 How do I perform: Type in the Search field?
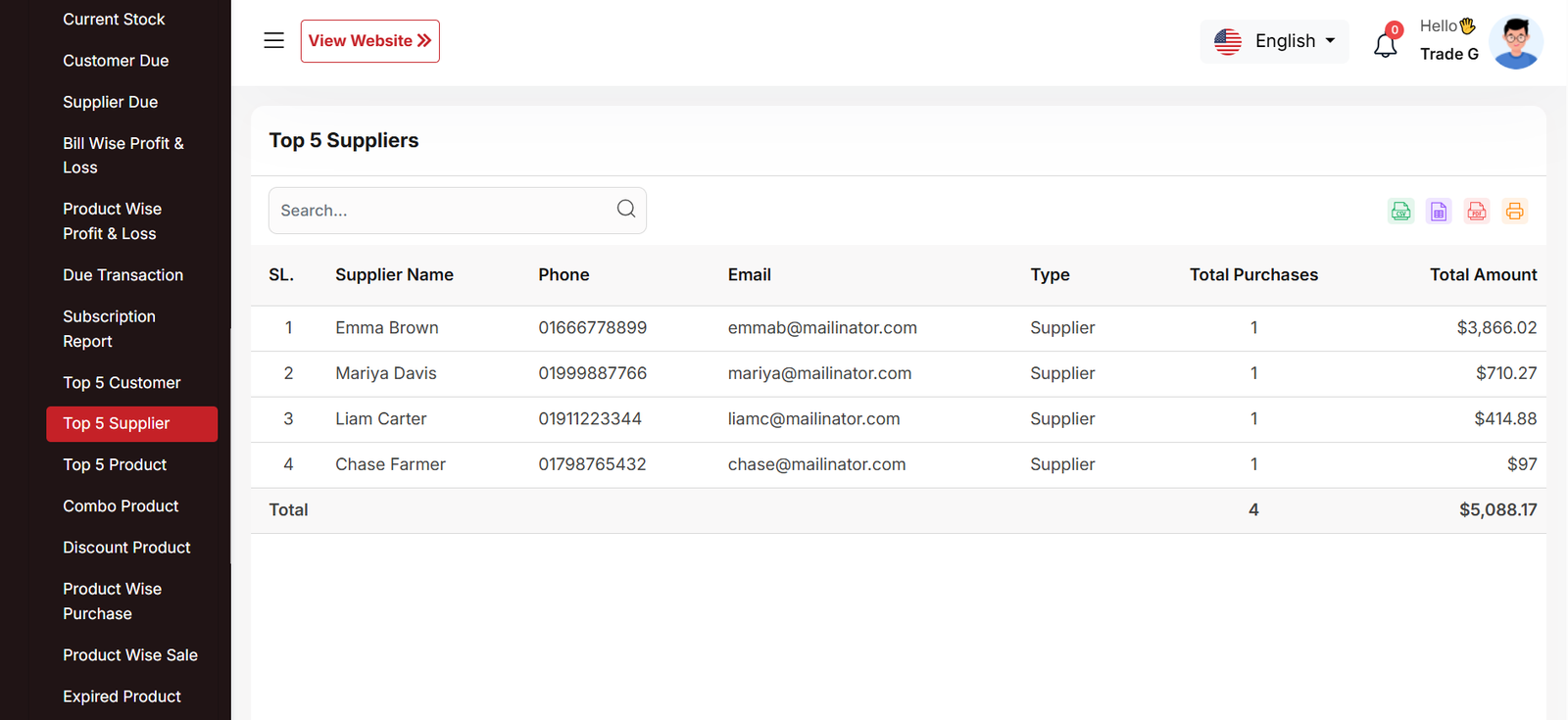point(441,211)
